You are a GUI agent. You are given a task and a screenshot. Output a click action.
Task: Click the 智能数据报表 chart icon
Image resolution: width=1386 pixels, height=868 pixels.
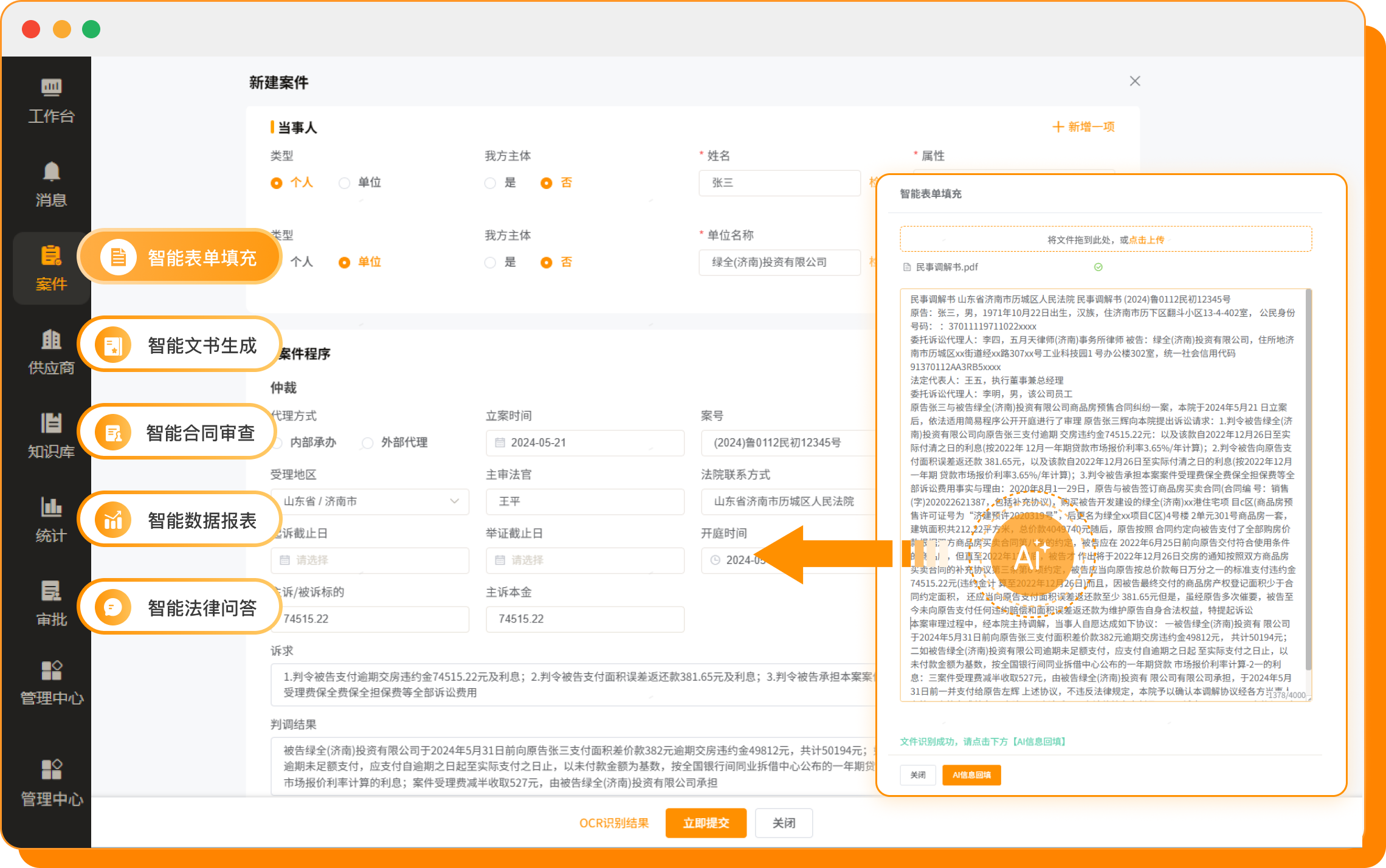tap(114, 521)
